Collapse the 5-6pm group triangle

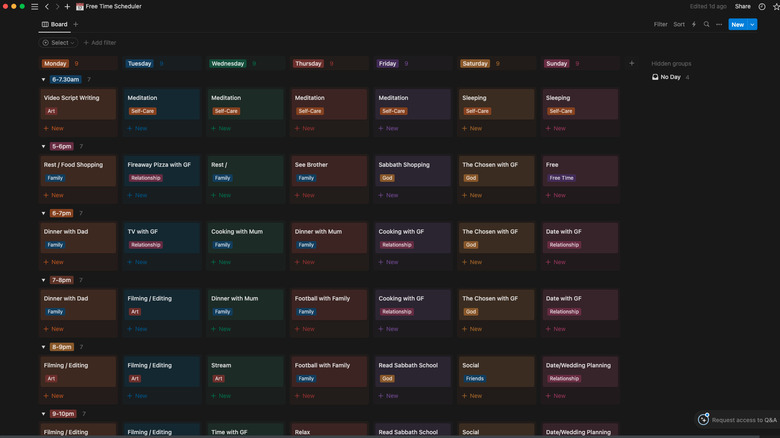[x=43, y=146]
